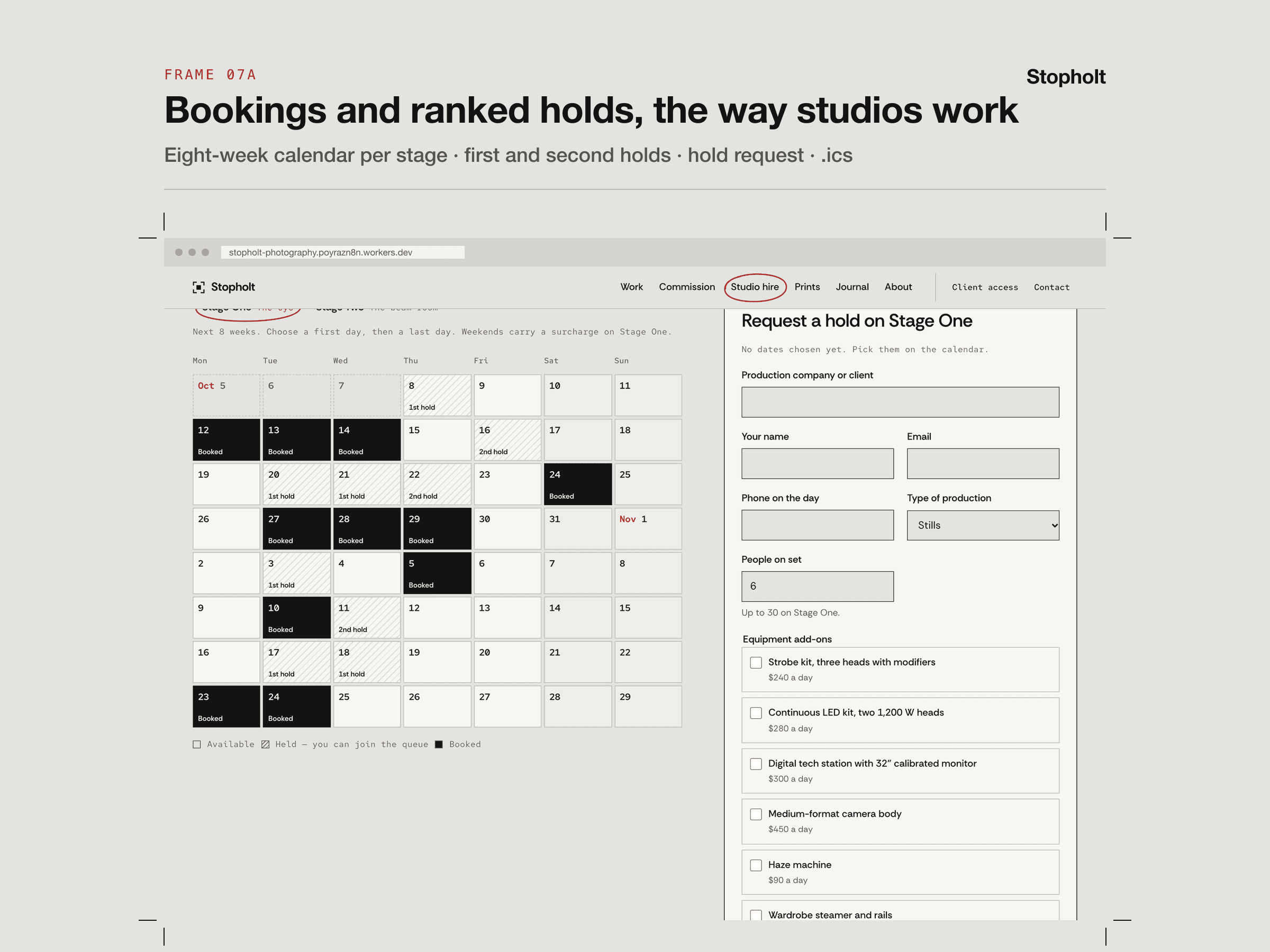The image size is (1270, 952).
Task: Select Oct 15 available day
Action: [x=437, y=440]
